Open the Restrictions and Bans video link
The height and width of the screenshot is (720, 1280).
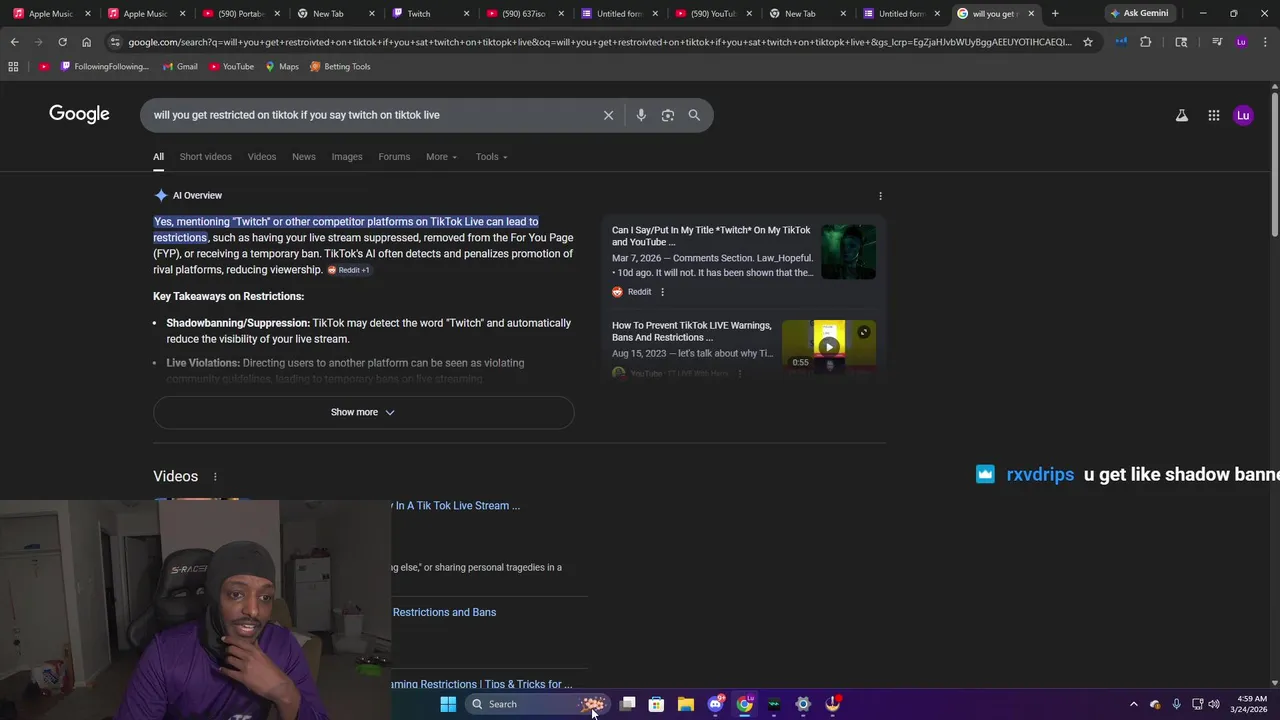tap(444, 612)
